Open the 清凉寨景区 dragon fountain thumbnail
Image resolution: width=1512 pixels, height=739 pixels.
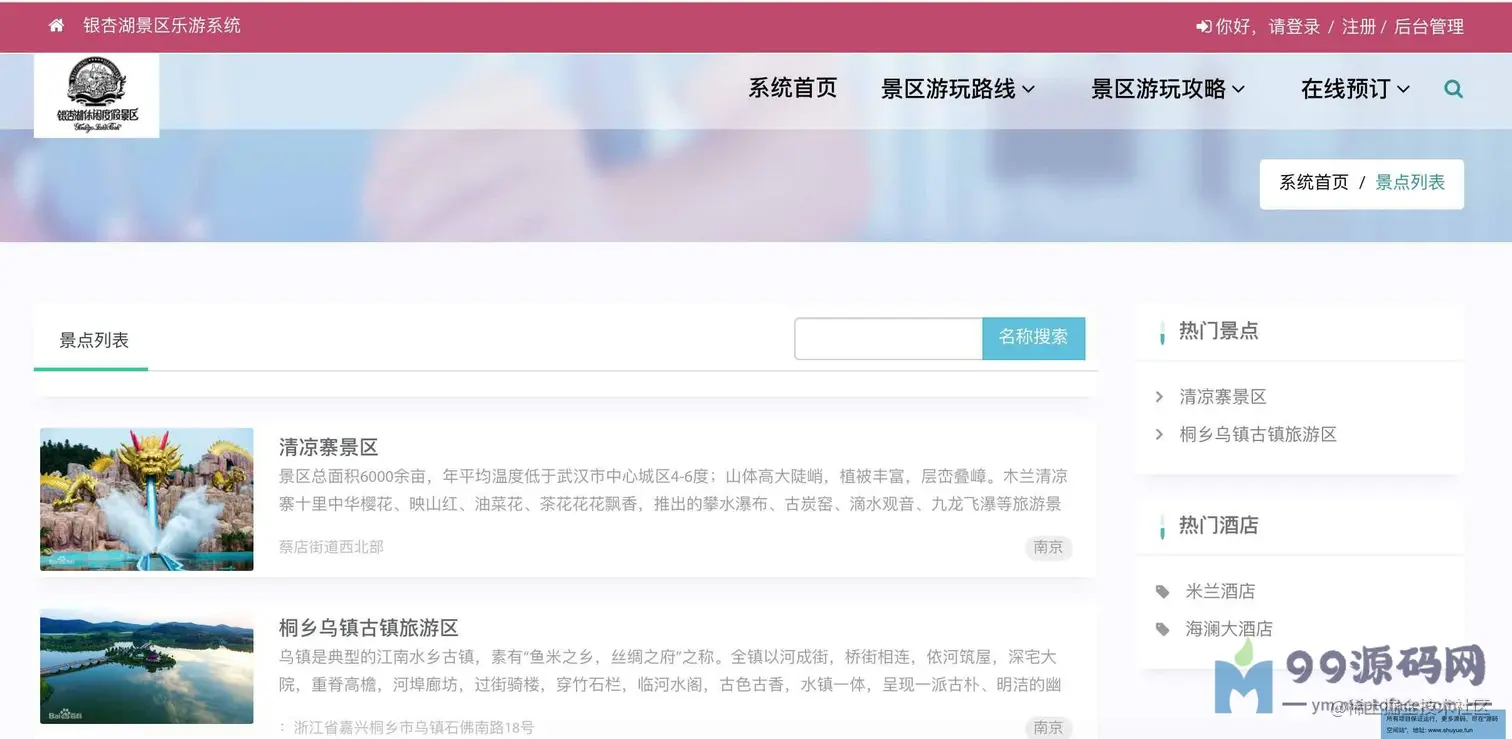(147, 499)
